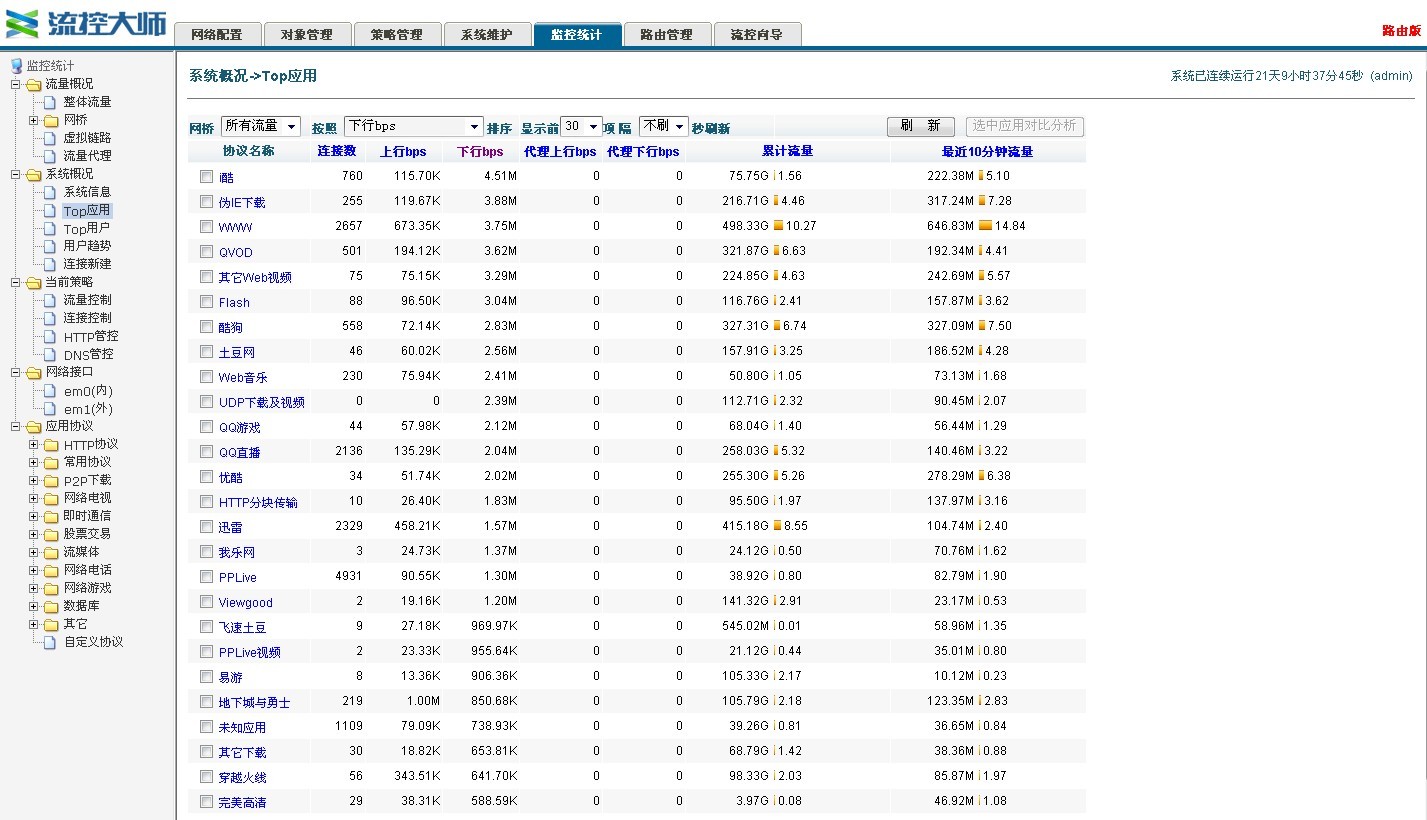Image resolution: width=1427 pixels, height=820 pixels.
Task: Click the 刷新 button
Action: click(x=920, y=126)
